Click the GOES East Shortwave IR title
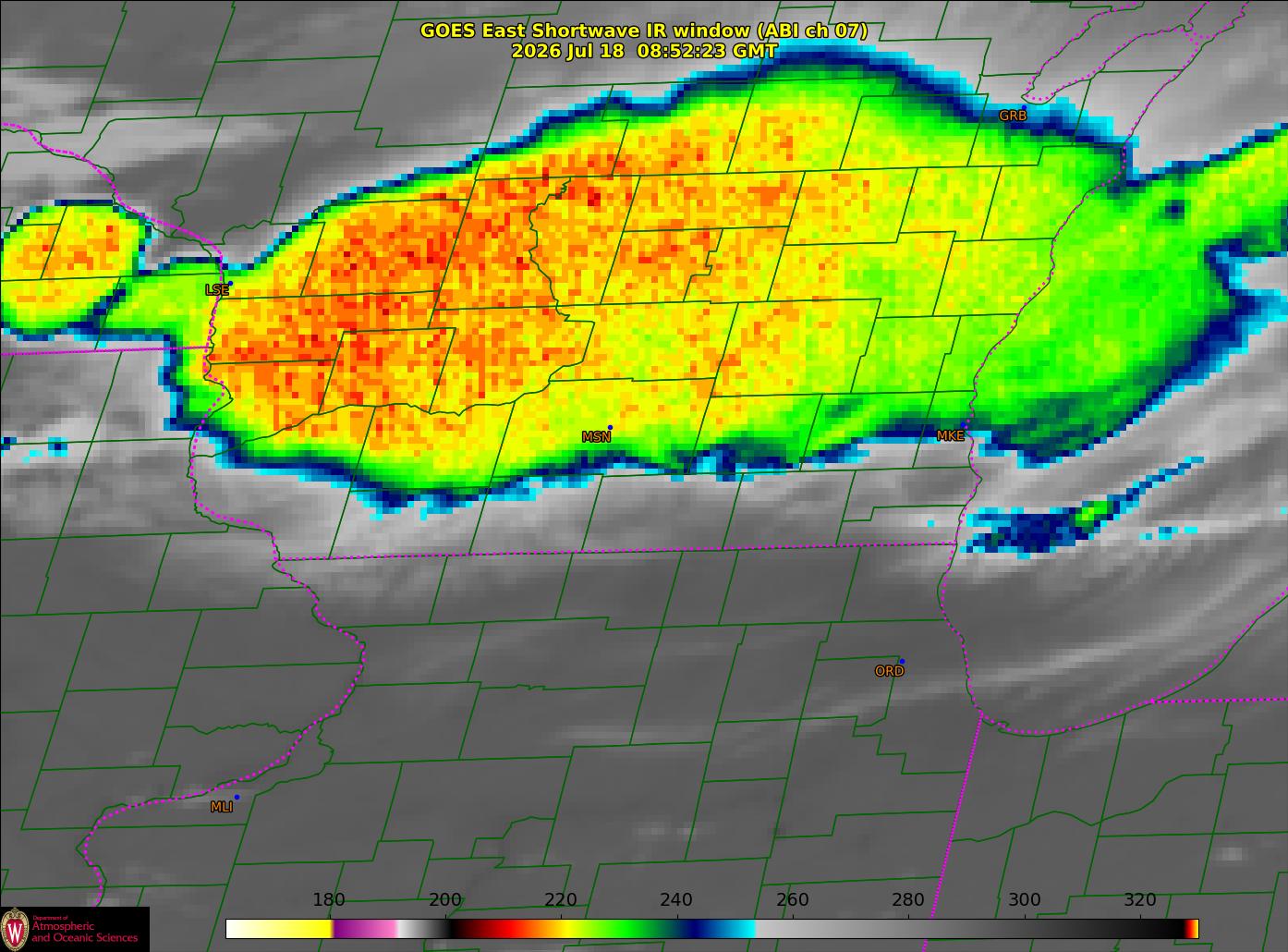 644,31
